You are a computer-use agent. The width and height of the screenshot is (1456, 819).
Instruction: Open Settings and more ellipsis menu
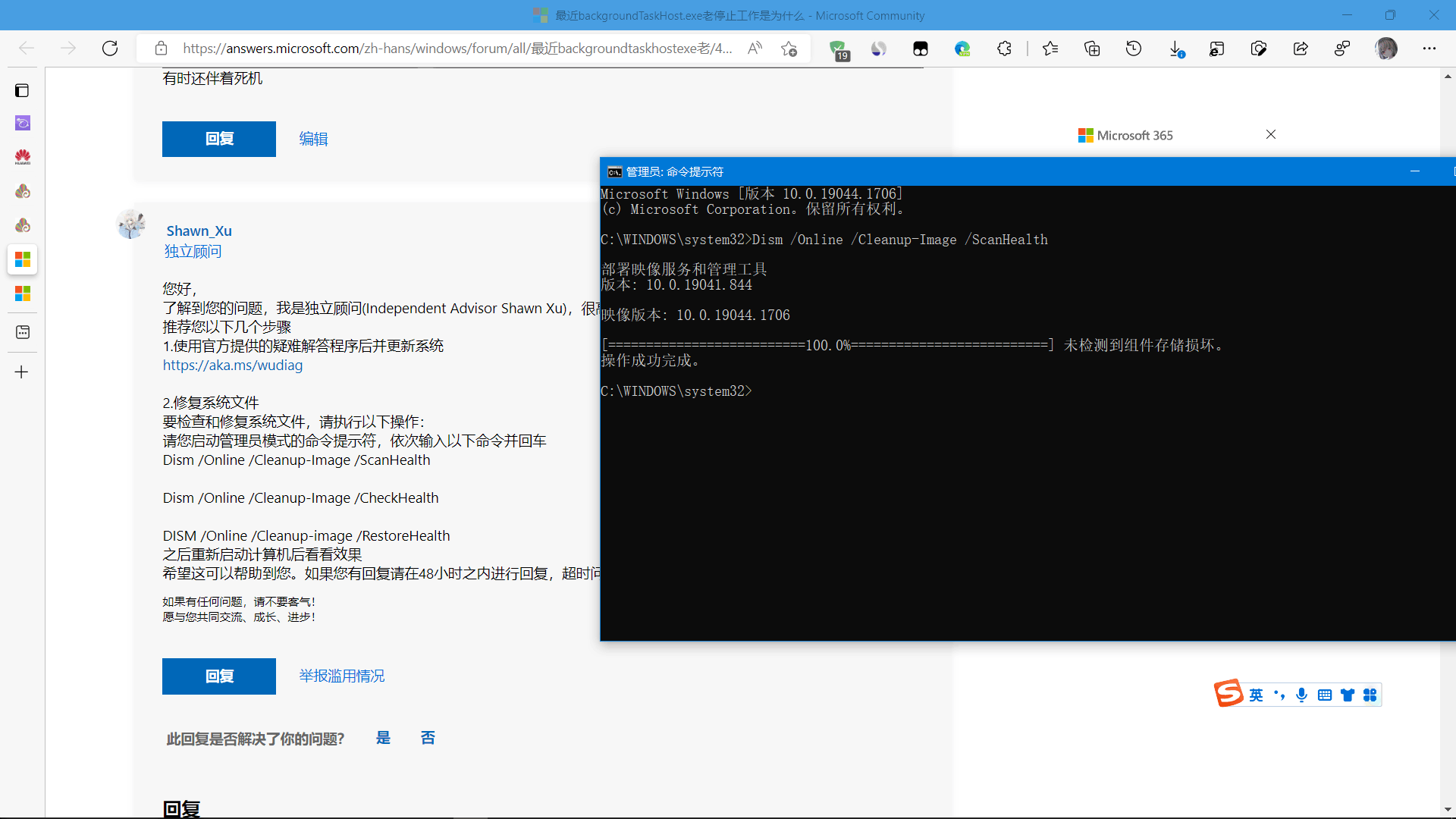click(1429, 49)
